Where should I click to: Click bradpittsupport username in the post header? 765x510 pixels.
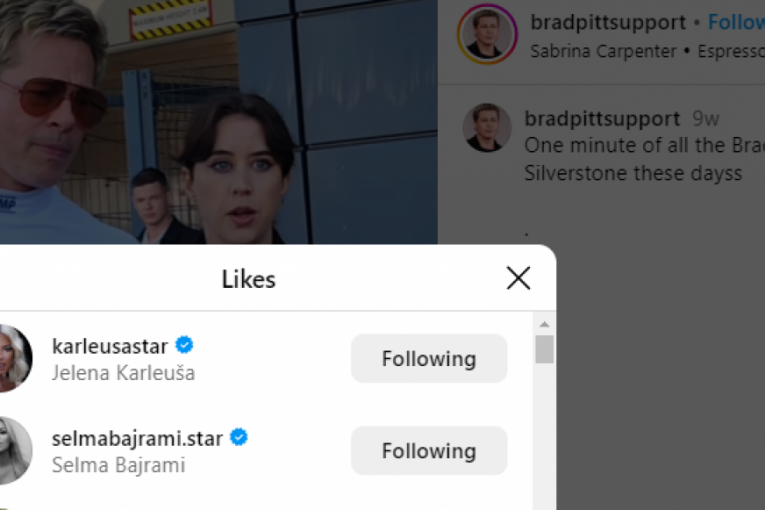pyautogui.click(x=608, y=22)
